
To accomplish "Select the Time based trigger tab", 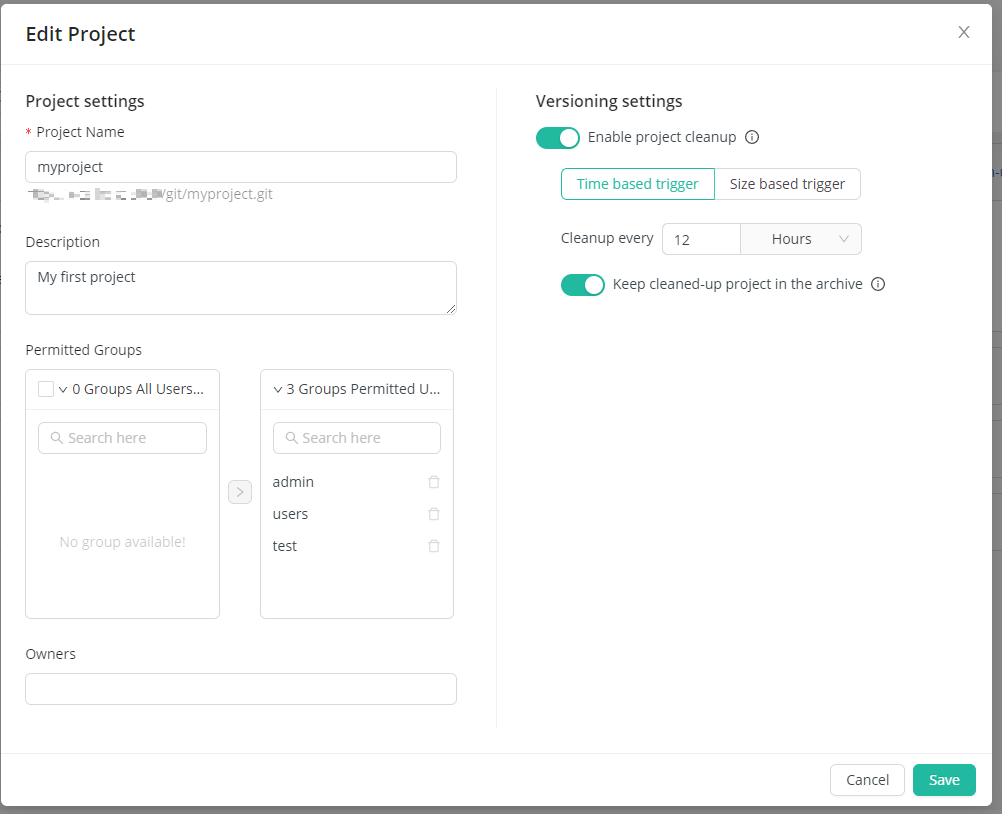I will click(637, 184).
